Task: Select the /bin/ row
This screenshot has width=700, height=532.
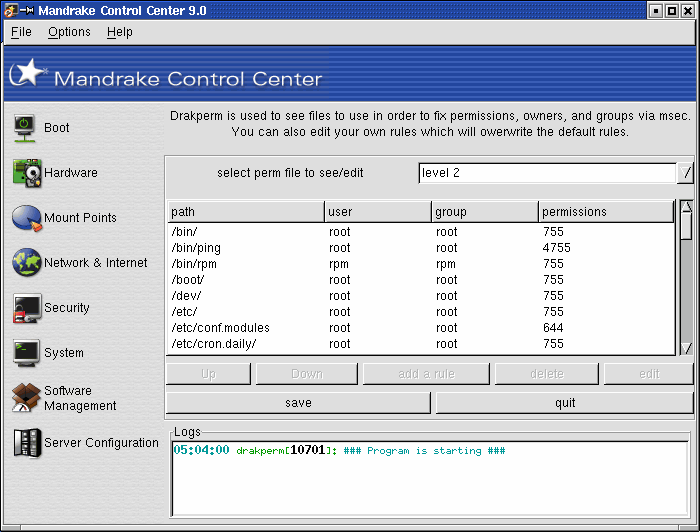Action: pos(421,232)
